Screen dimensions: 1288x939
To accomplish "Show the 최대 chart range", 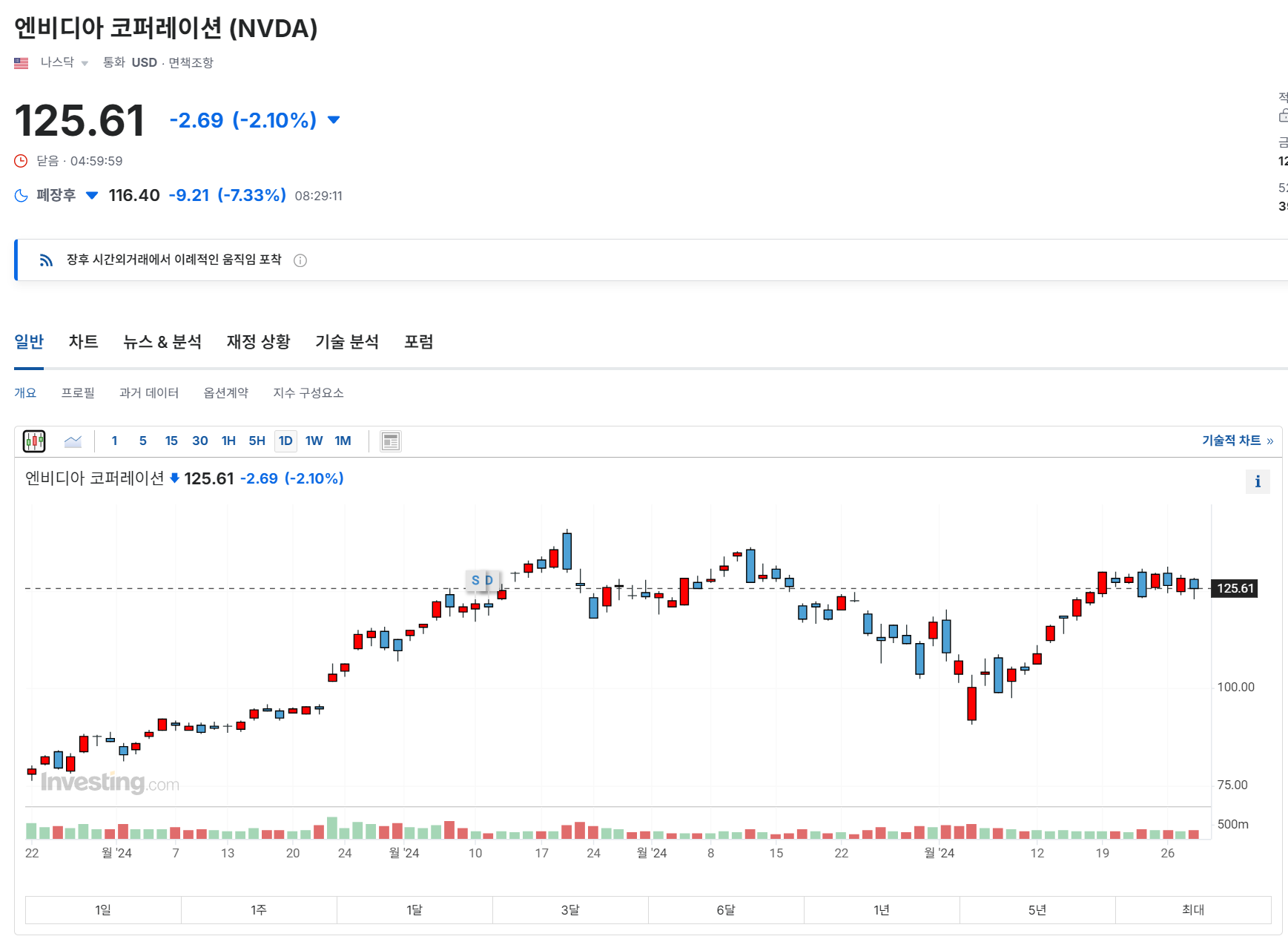I will point(1193,910).
